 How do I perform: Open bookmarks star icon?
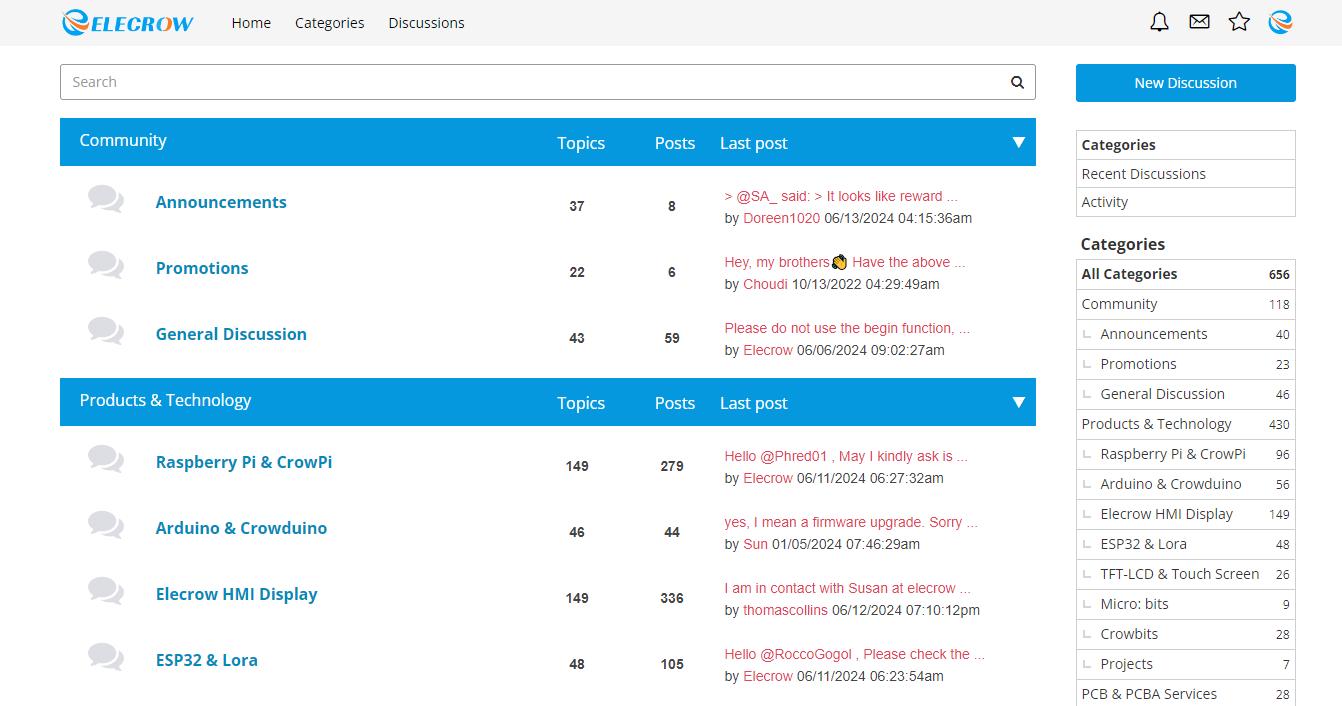point(1239,22)
